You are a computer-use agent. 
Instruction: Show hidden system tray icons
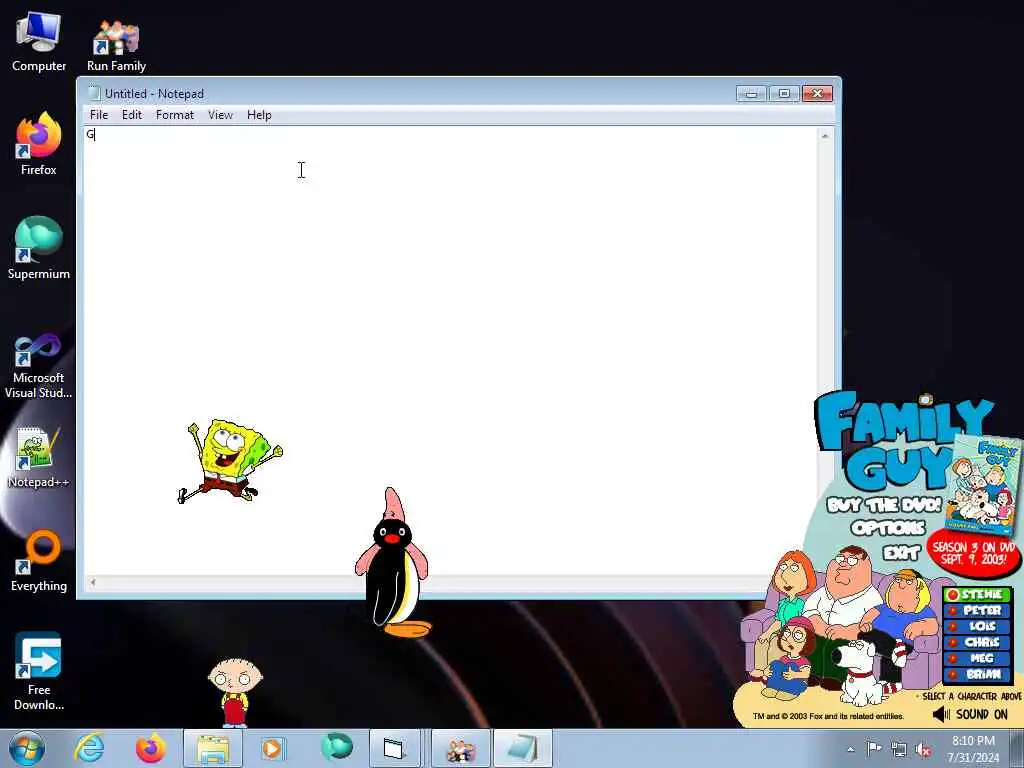click(x=850, y=750)
